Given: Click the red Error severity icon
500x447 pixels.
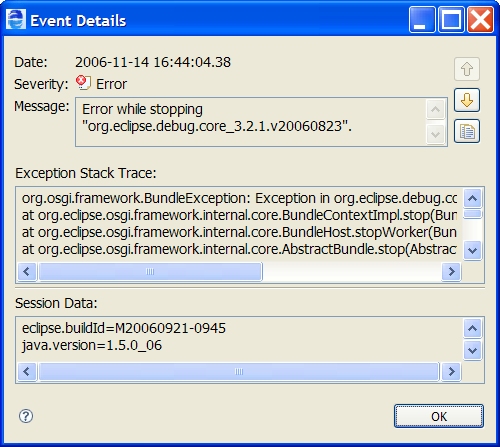Looking at the screenshot, I should click(x=83, y=83).
